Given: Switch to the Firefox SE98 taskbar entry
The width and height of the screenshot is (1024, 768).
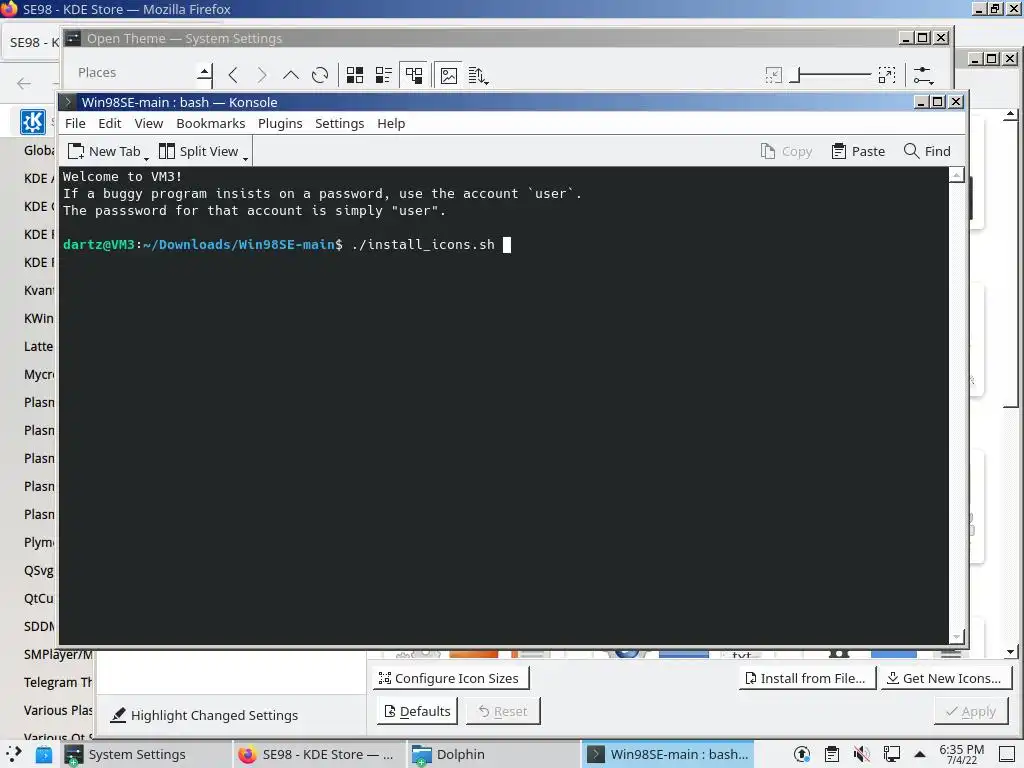Looking at the screenshot, I should (x=319, y=754).
